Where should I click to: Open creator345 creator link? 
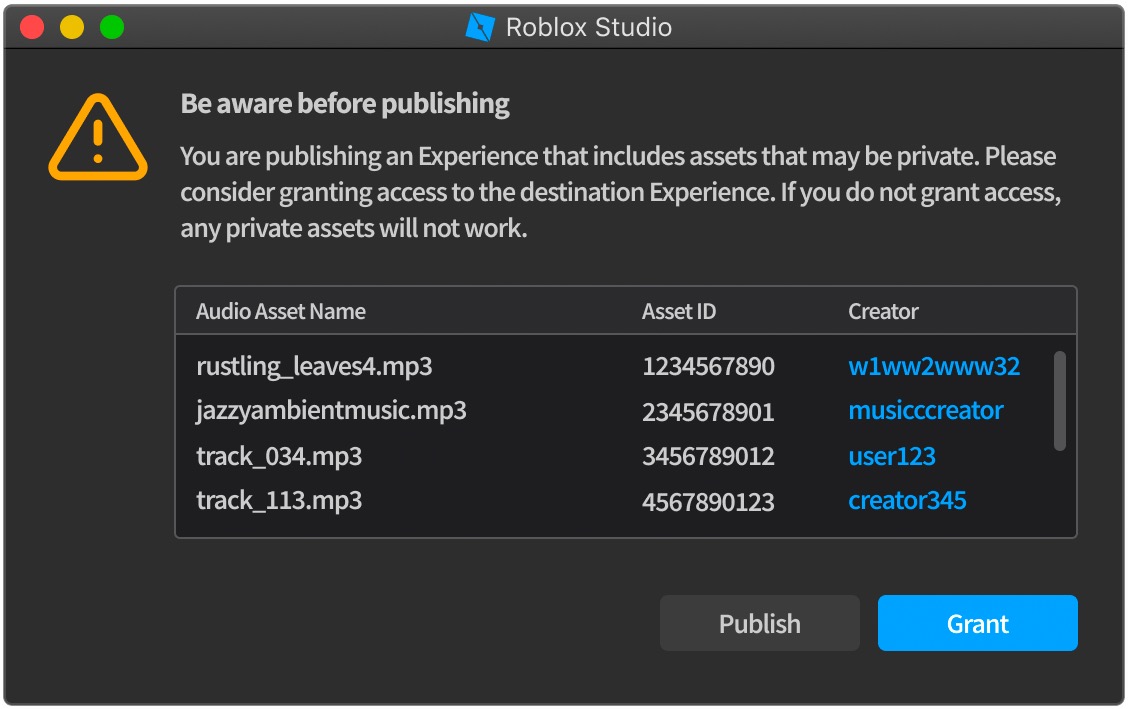click(907, 500)
